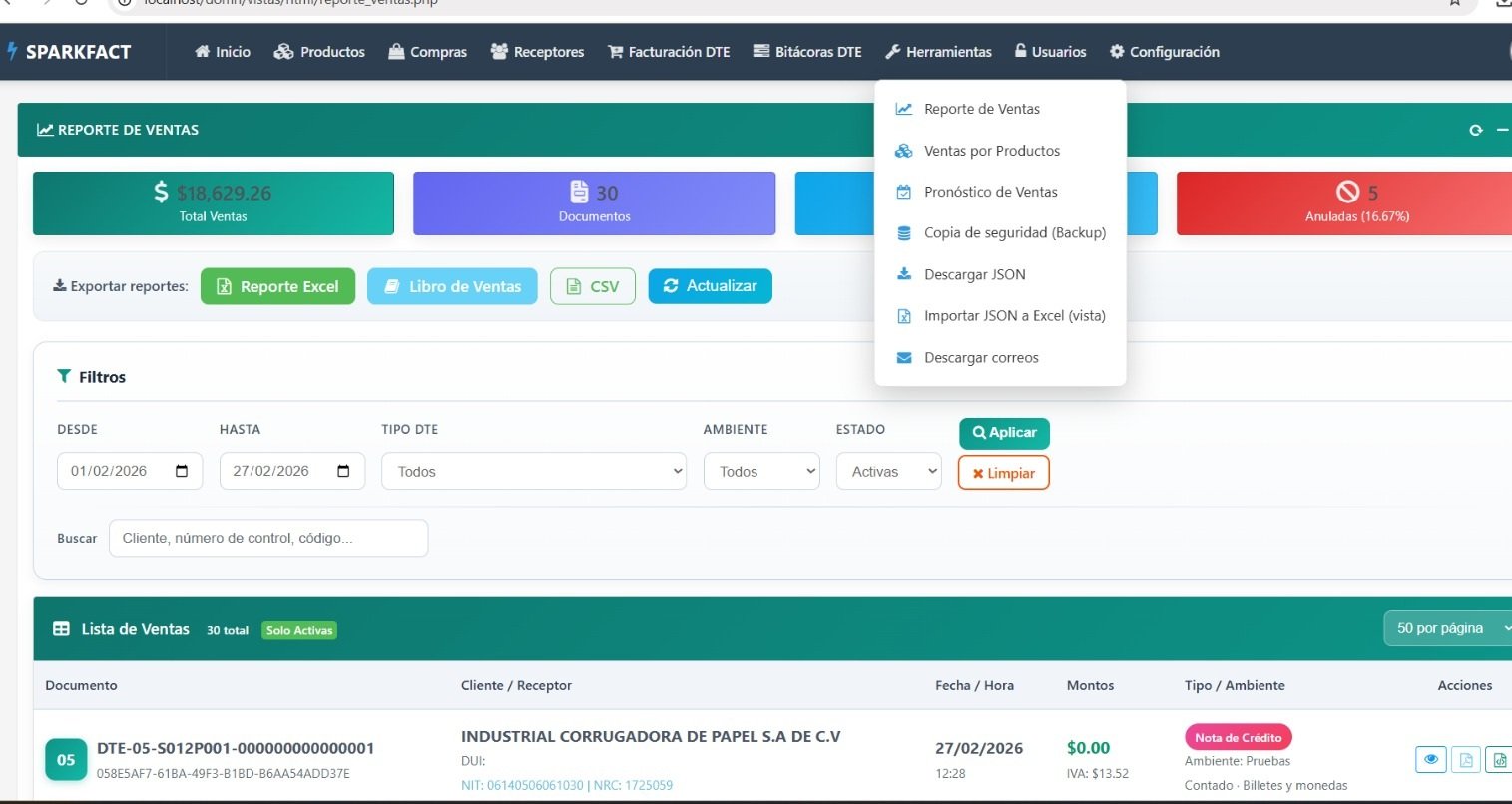Click the bookmark star in address bar

pyautogui.click(x=1455, y=3)
